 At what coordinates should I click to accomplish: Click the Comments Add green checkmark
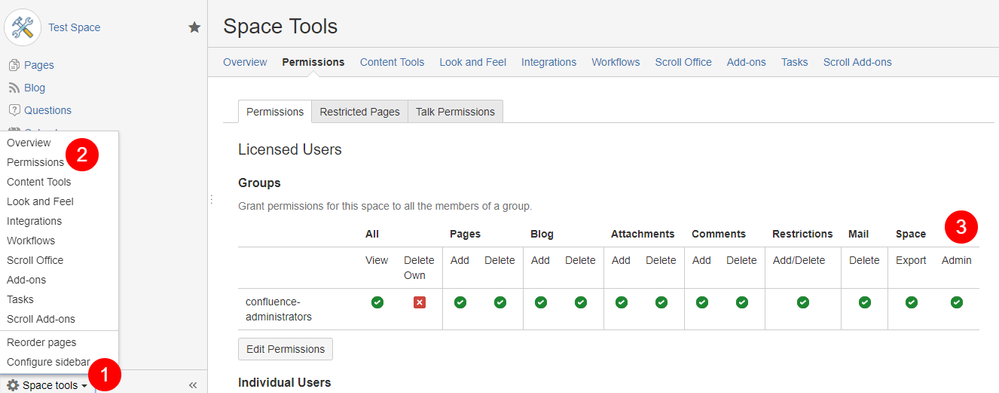click(701, 303)
